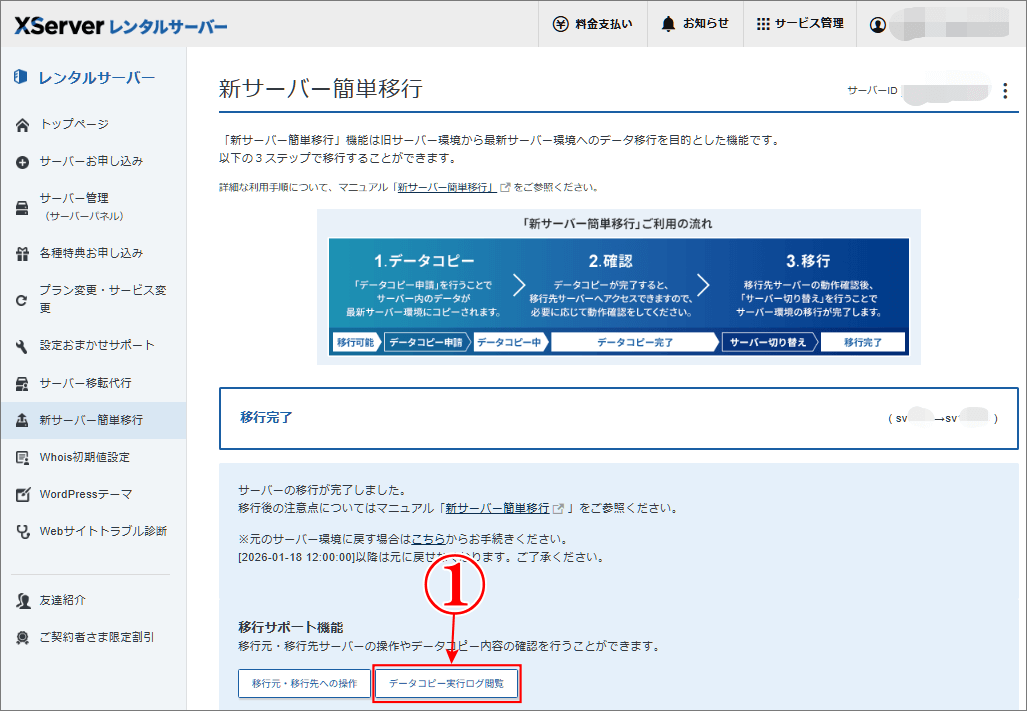Open the 各種特典お申し込み gift icon

[22, 254]
